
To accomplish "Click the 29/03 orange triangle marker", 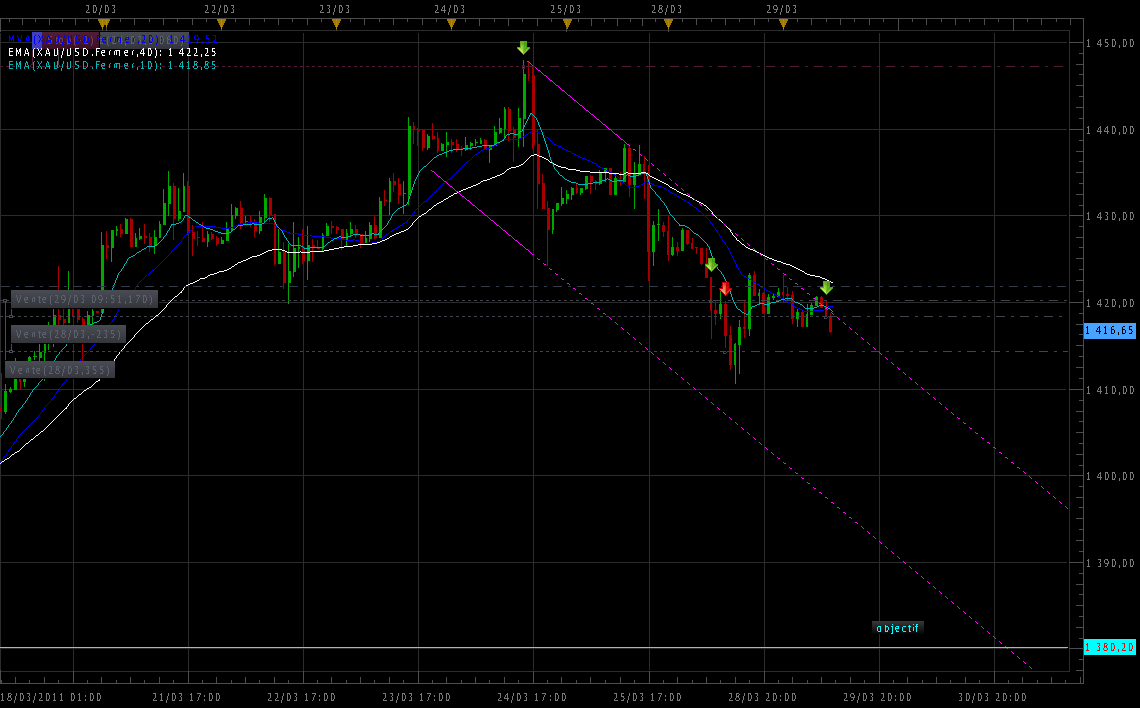I will tap(783, 23).
